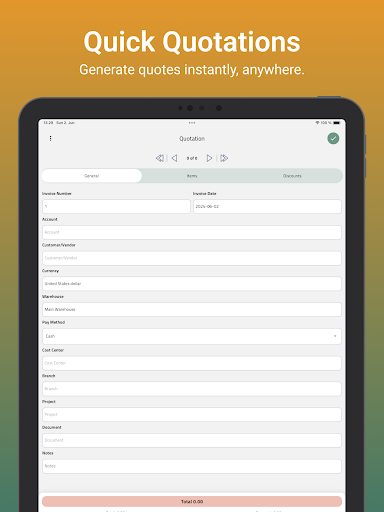Focus the Cost Center input field
The height and width of the screenshot is (512, 384).
pos(192,363)
